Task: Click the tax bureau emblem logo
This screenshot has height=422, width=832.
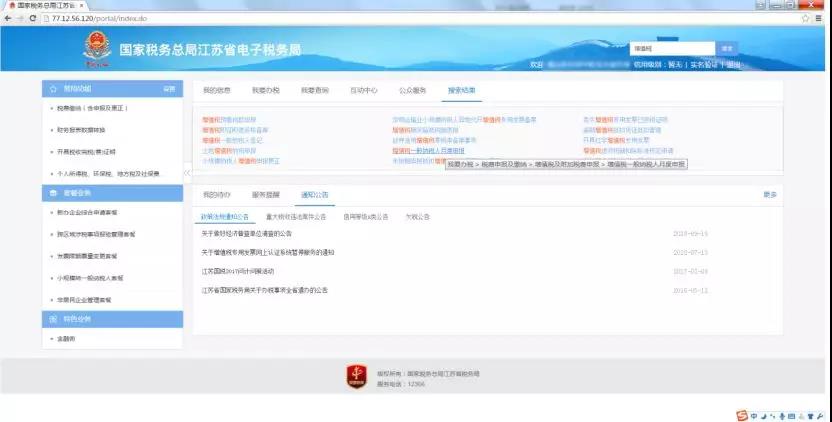Action: (x=97, y=49)
